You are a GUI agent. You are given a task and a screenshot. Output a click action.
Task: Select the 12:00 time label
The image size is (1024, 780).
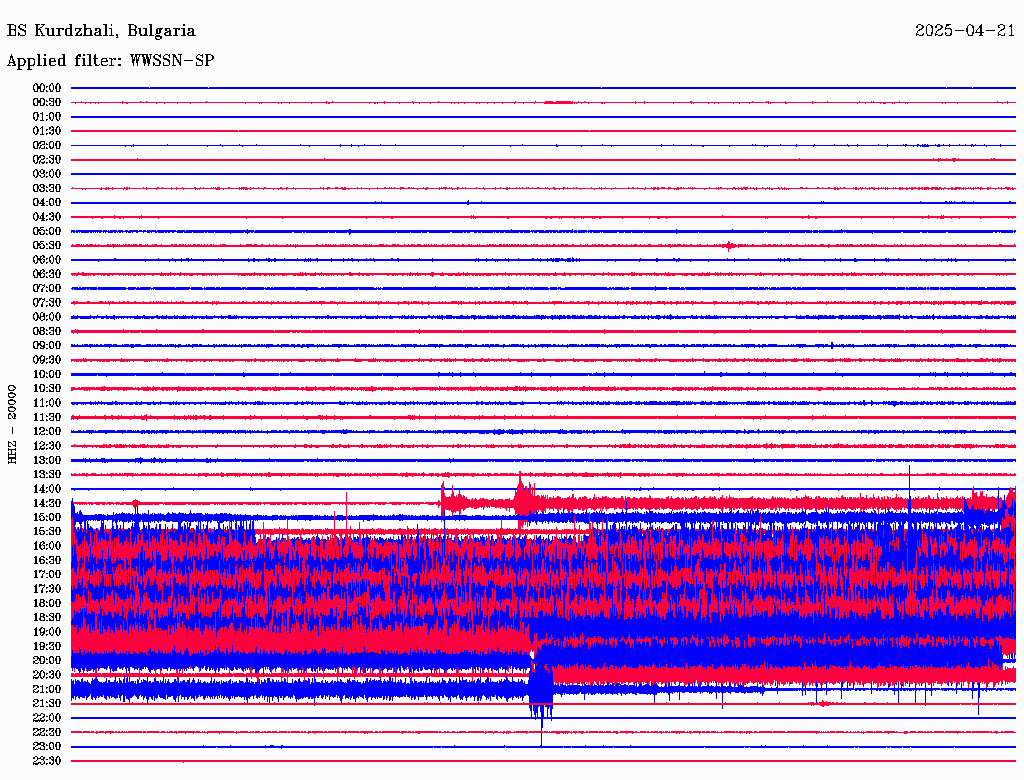click(x=47, y=431)
